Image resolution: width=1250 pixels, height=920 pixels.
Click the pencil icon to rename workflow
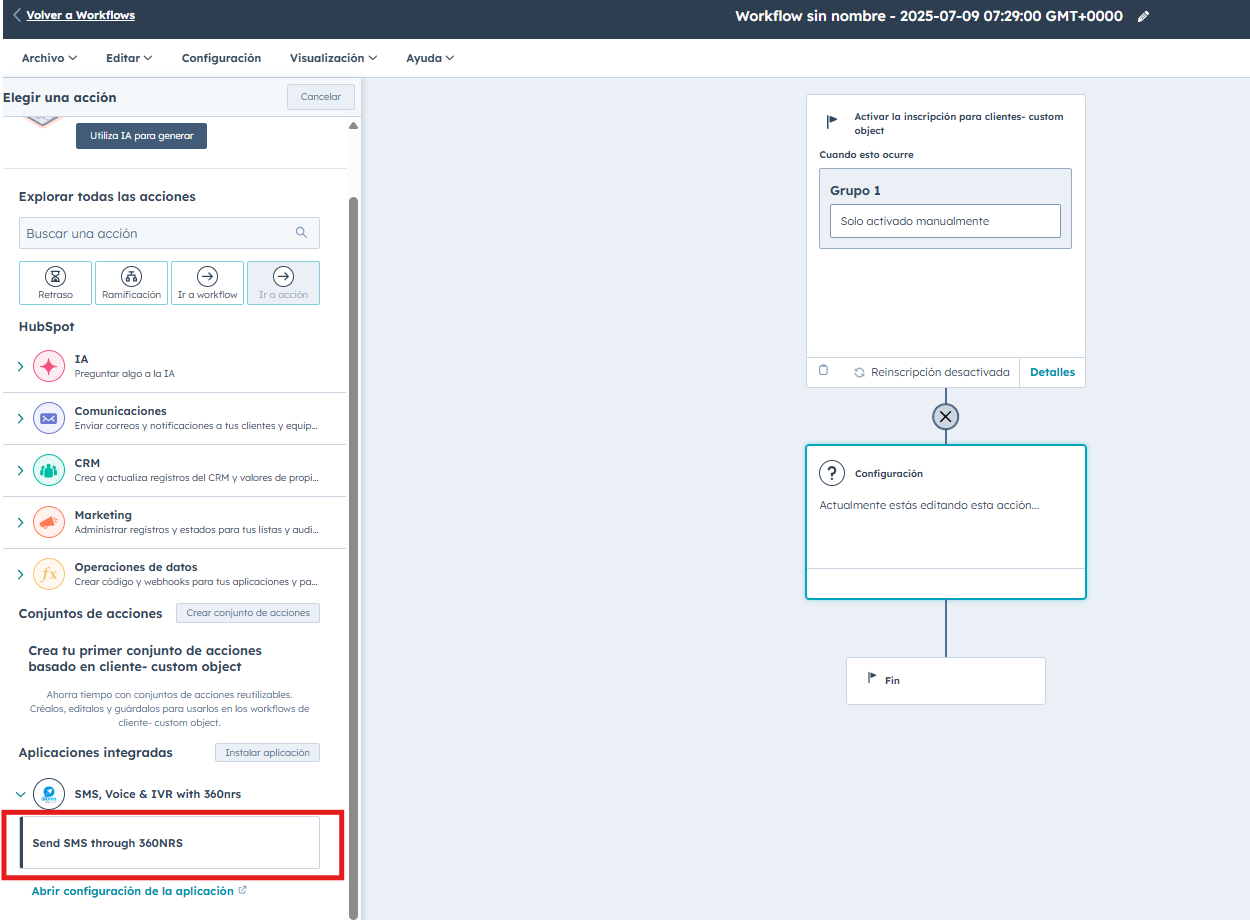point(1144,16)
